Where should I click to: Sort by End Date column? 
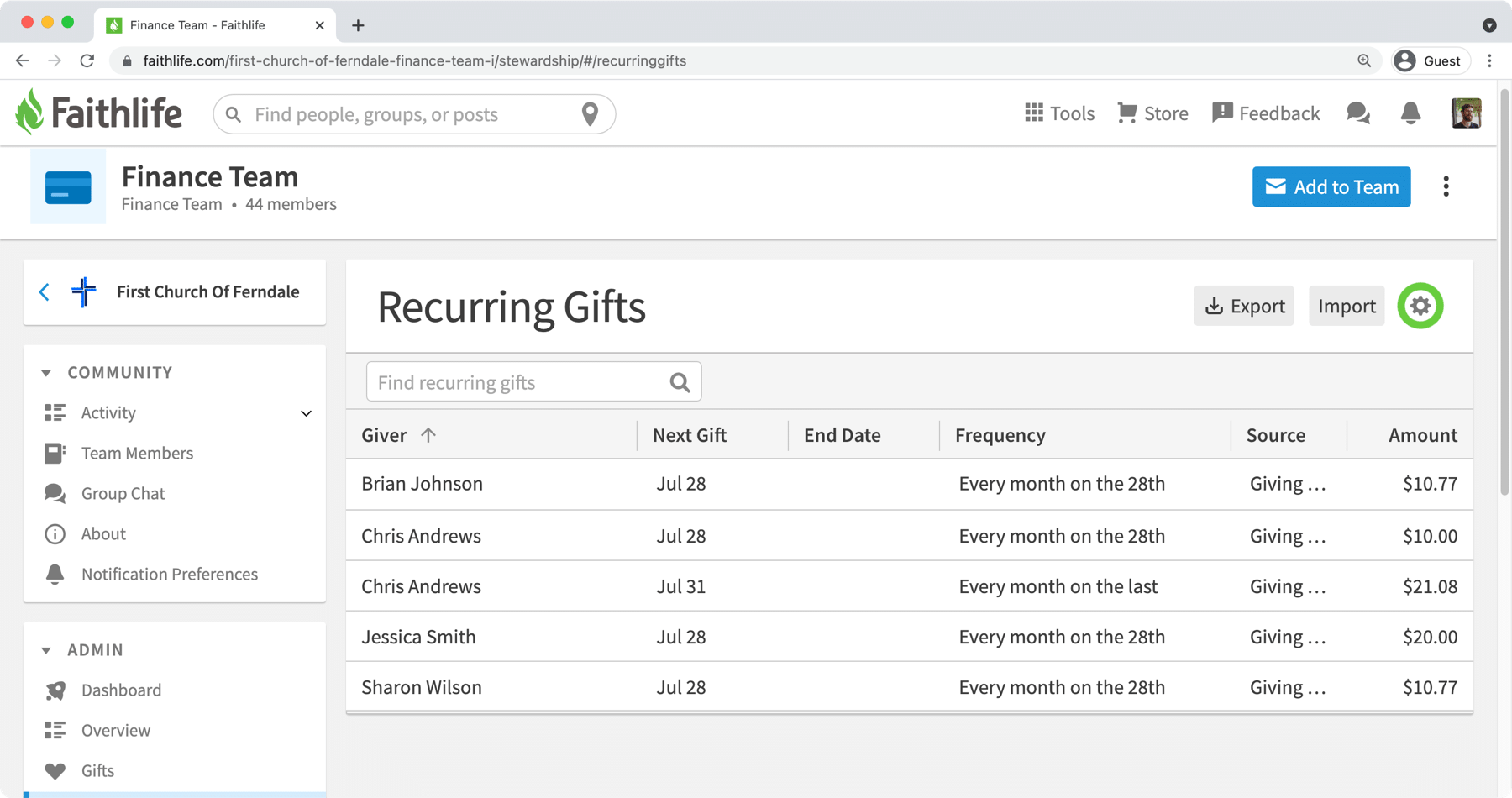tap(842, 435)
